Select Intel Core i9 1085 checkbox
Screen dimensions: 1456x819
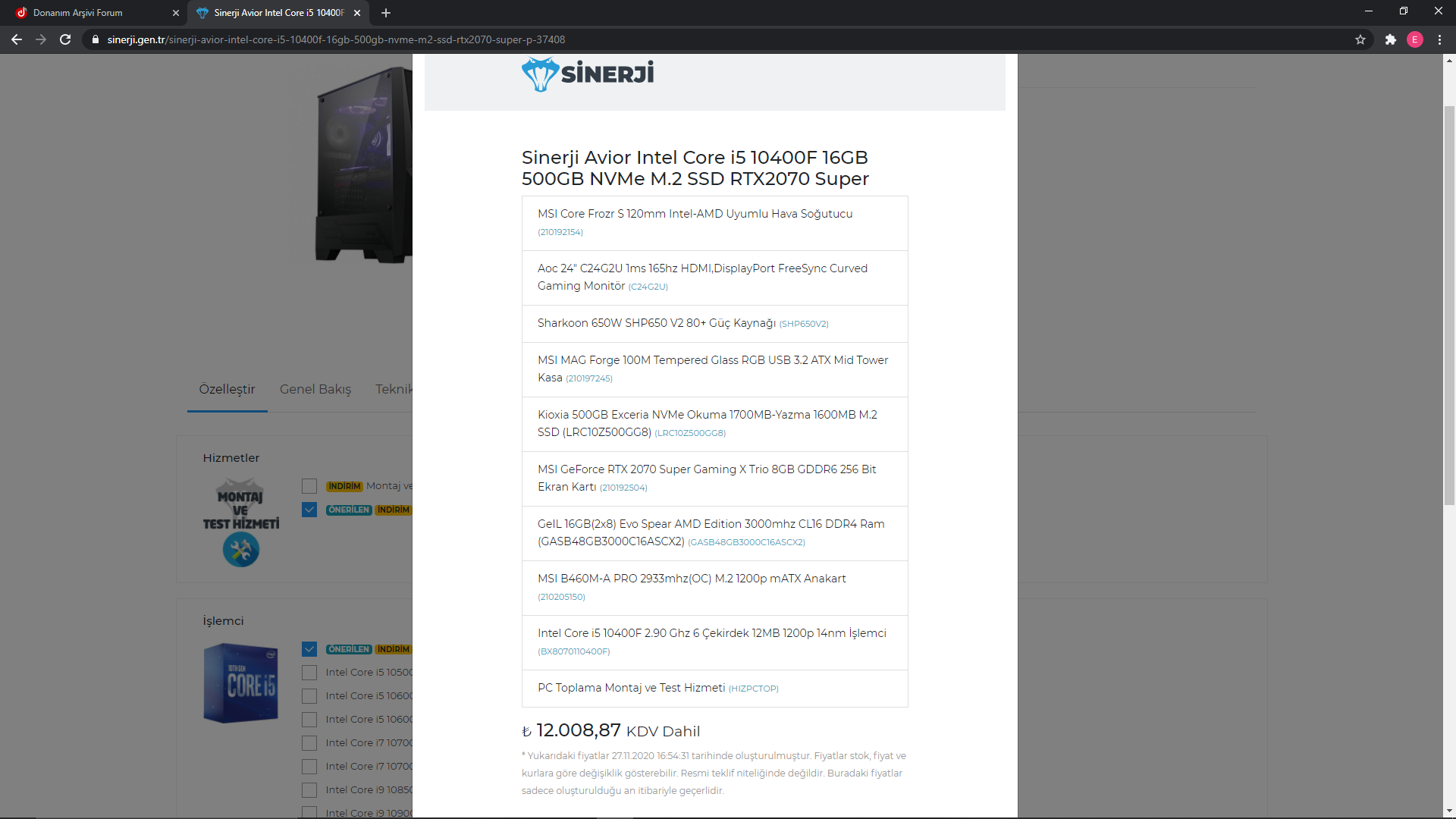point(309,790)
